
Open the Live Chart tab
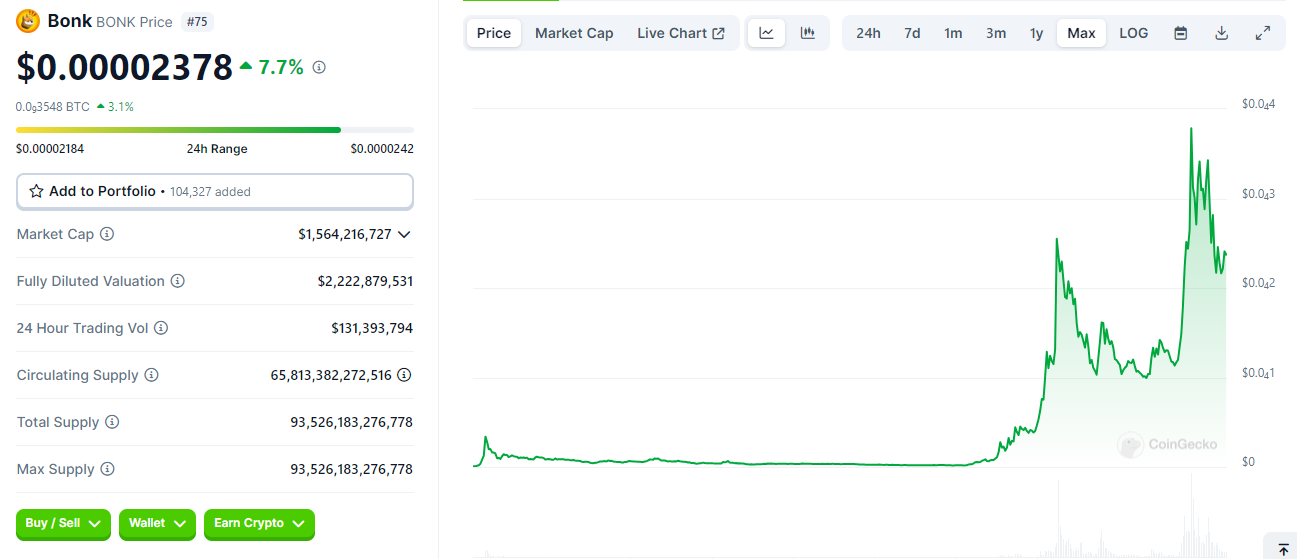pos(681,33)
